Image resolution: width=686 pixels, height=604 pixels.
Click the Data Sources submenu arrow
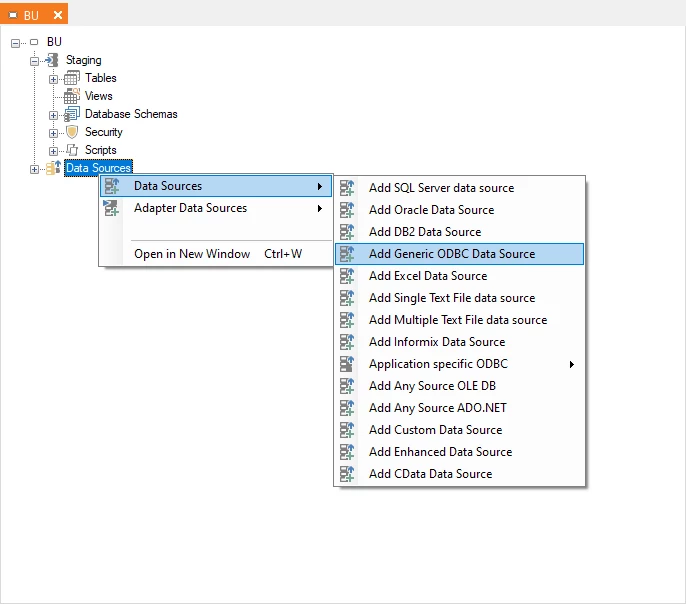[320, 186]
